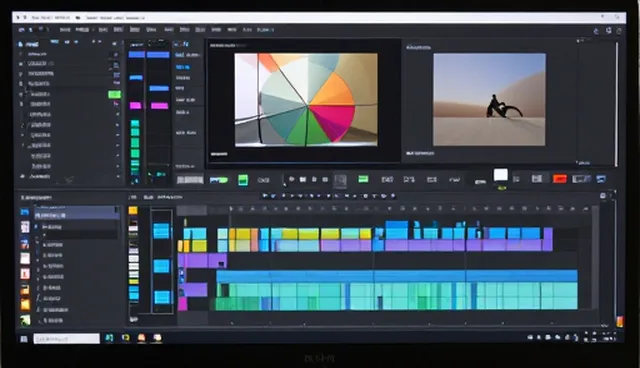Viewport: 640px width, 368px height.
Task: Select the white square swatch in the toolbar
Action: (x=500, y=175)
